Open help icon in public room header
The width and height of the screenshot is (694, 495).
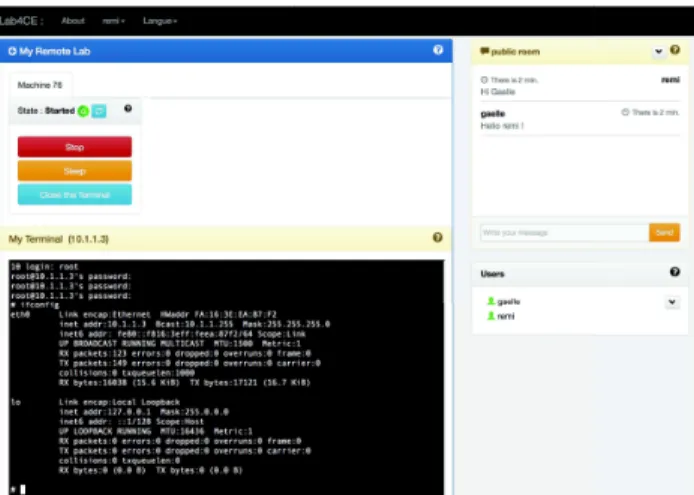coord(675,50)
